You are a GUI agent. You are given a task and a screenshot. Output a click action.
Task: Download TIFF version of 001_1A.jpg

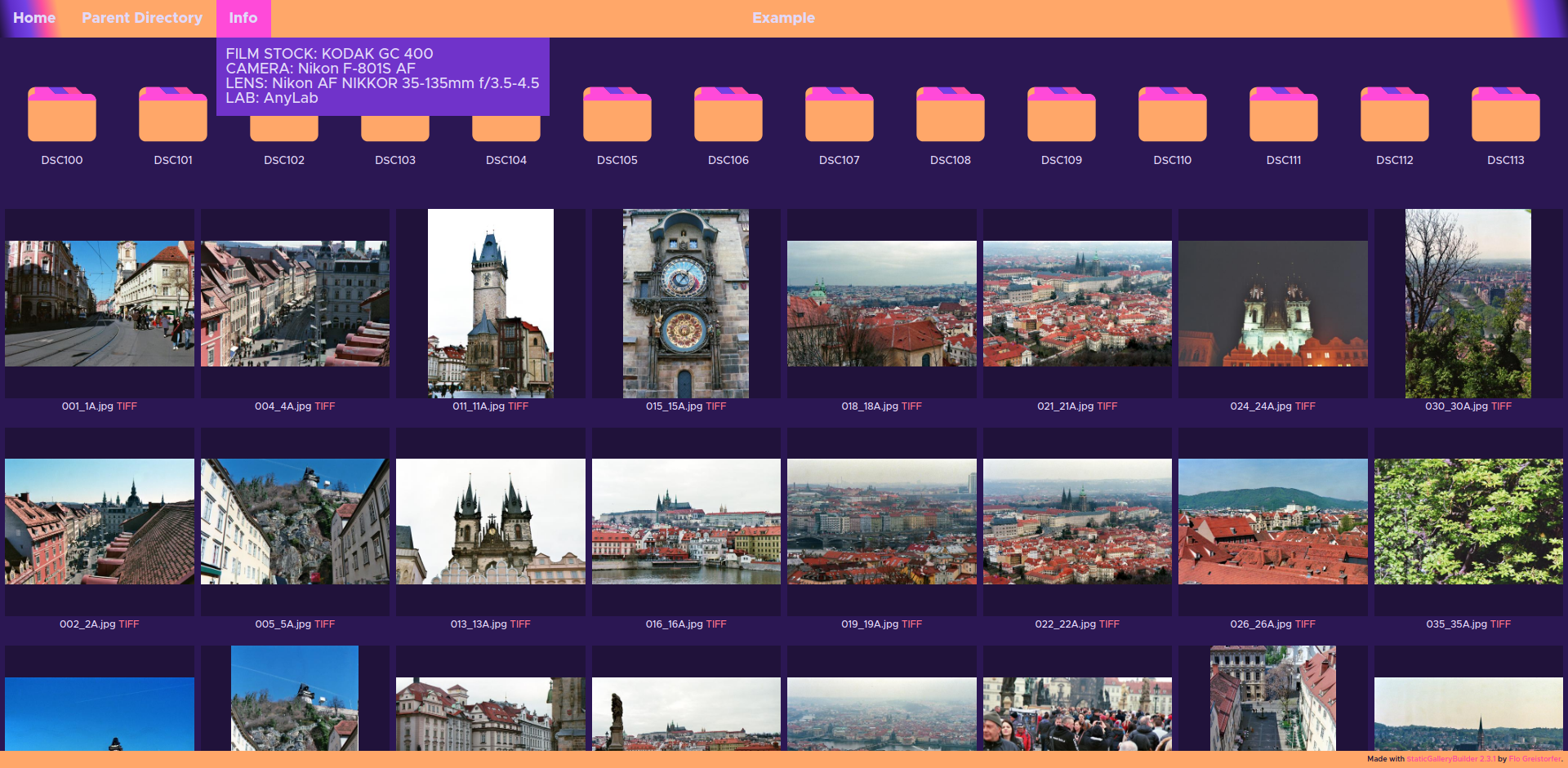click(x=127, y=406)
